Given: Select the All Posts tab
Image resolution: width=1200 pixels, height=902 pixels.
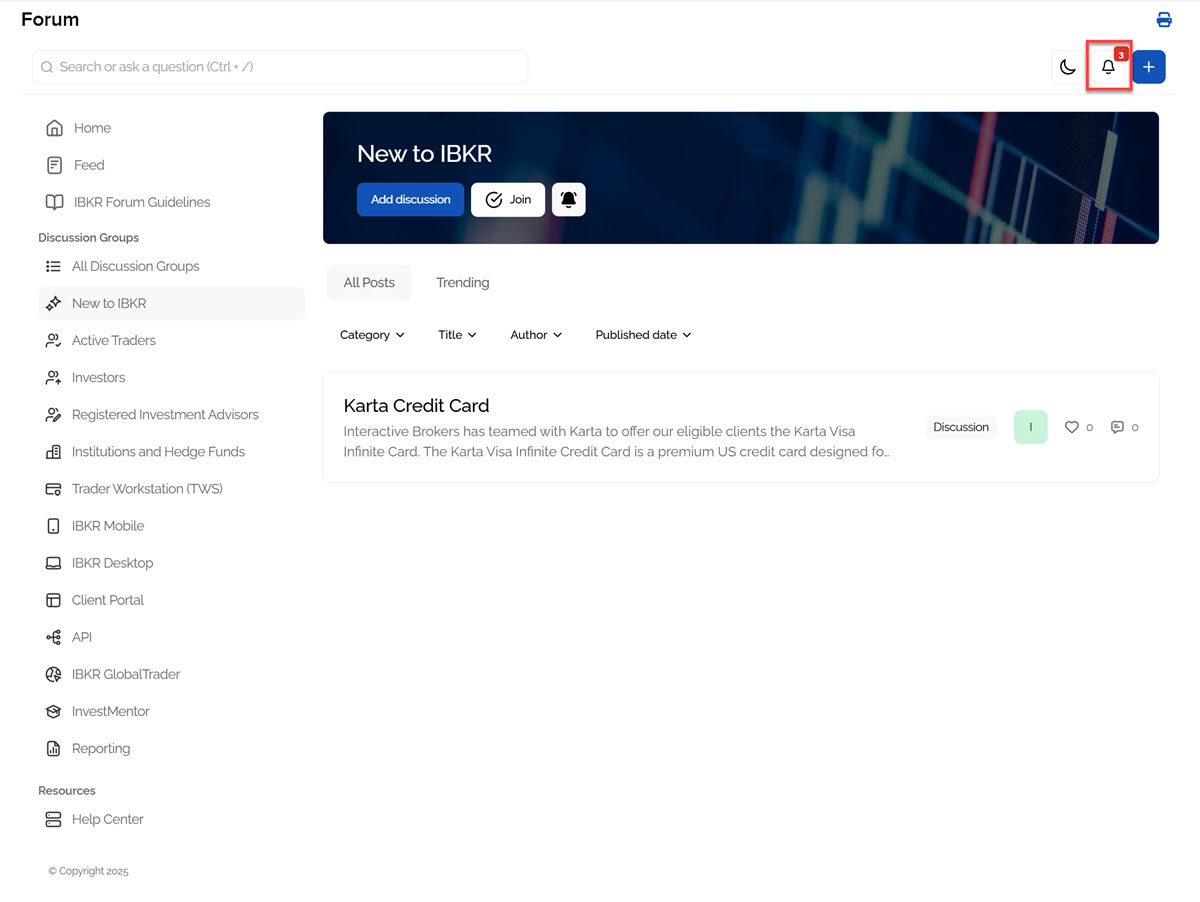Looking at the screenshot, I should point(368,282).
